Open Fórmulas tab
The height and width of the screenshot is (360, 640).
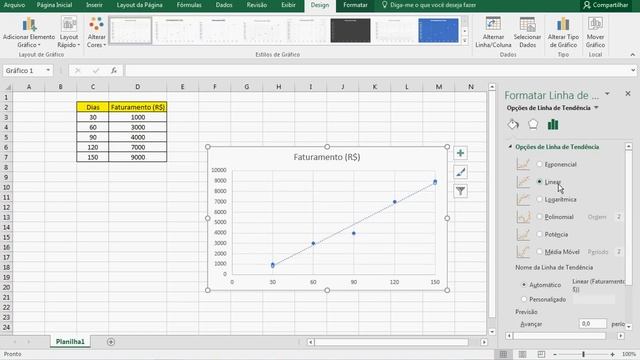click(x=189, y=5)
